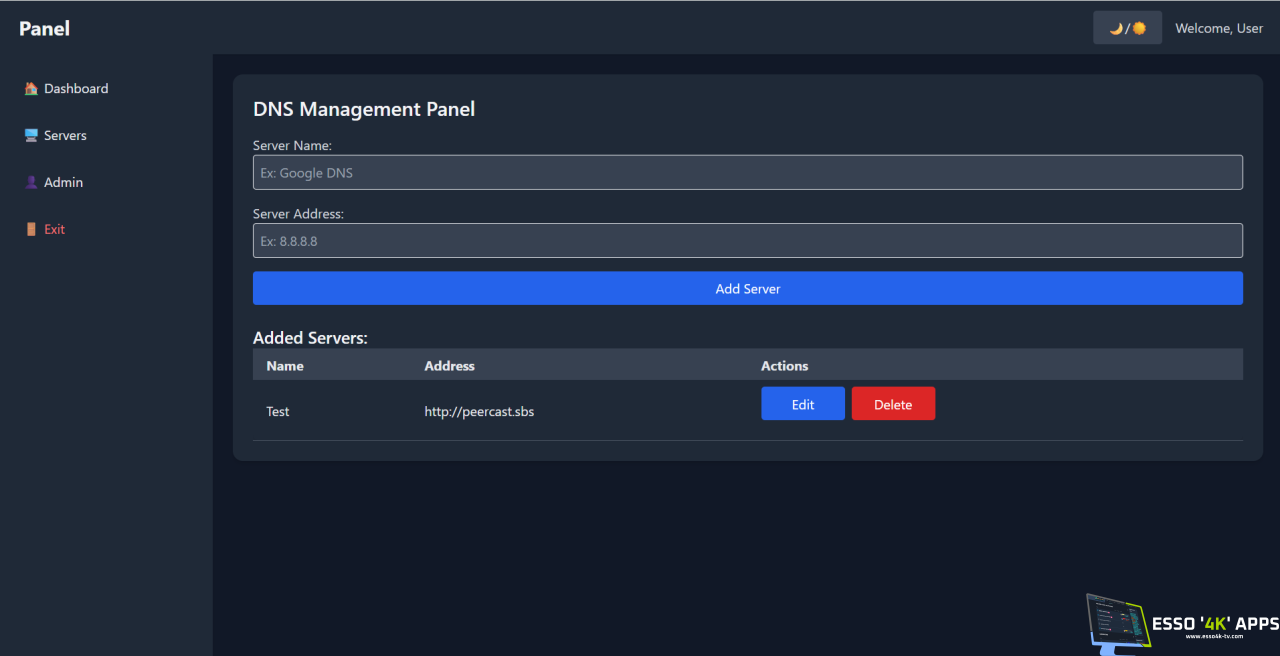
Task: Click the Exit door icon
Action: coord(31,230)
